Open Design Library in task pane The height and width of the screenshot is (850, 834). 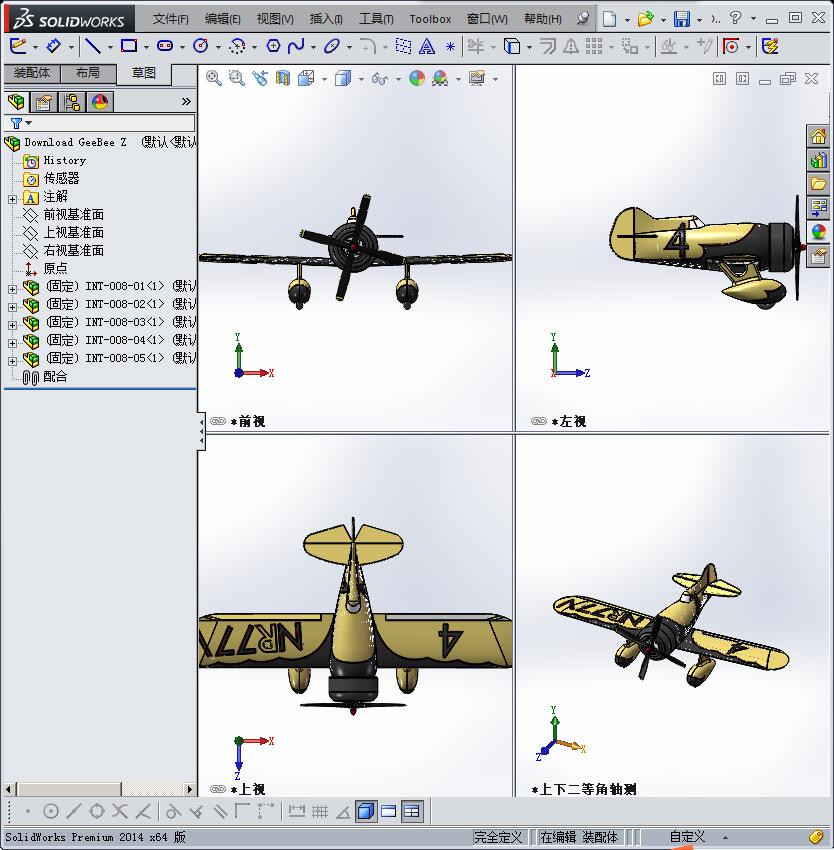818,160
